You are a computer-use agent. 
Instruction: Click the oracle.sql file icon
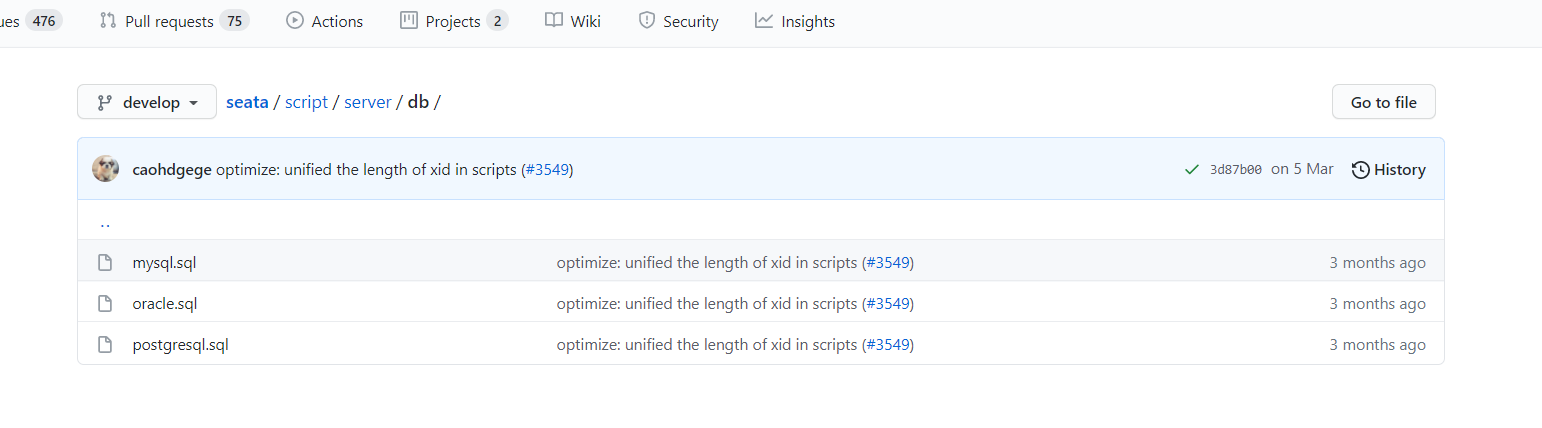point(104,304)
